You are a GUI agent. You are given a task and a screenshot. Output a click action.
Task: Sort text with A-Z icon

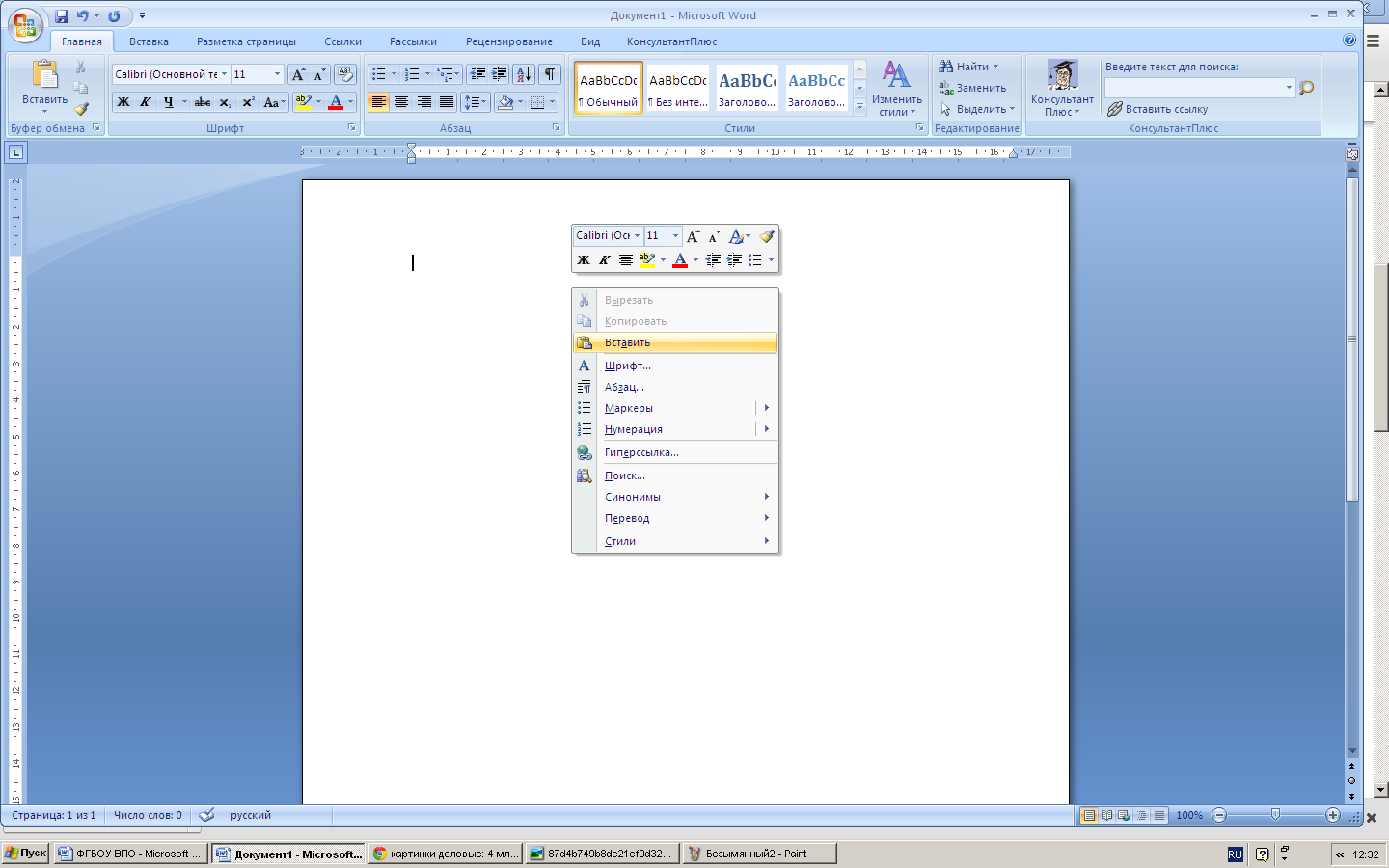pos(524,74)
